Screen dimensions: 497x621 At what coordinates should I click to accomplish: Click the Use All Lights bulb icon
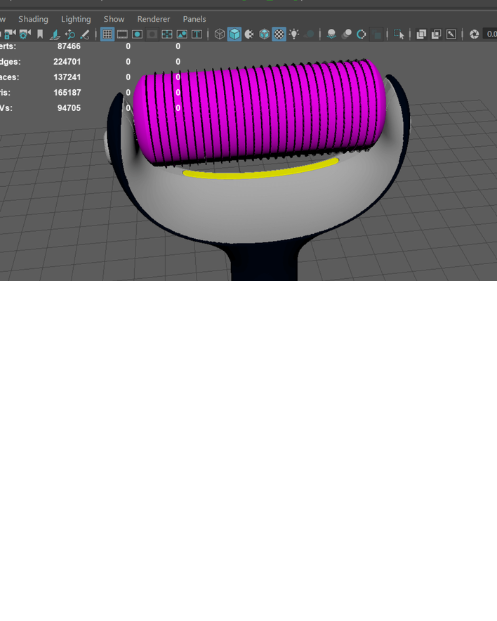click(x=294, y=34)
